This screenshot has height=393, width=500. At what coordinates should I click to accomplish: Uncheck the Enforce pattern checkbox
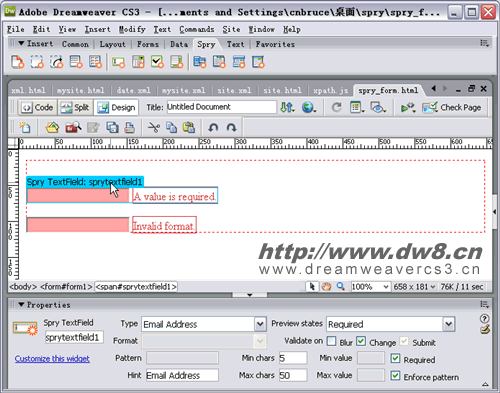click(395, 376)
